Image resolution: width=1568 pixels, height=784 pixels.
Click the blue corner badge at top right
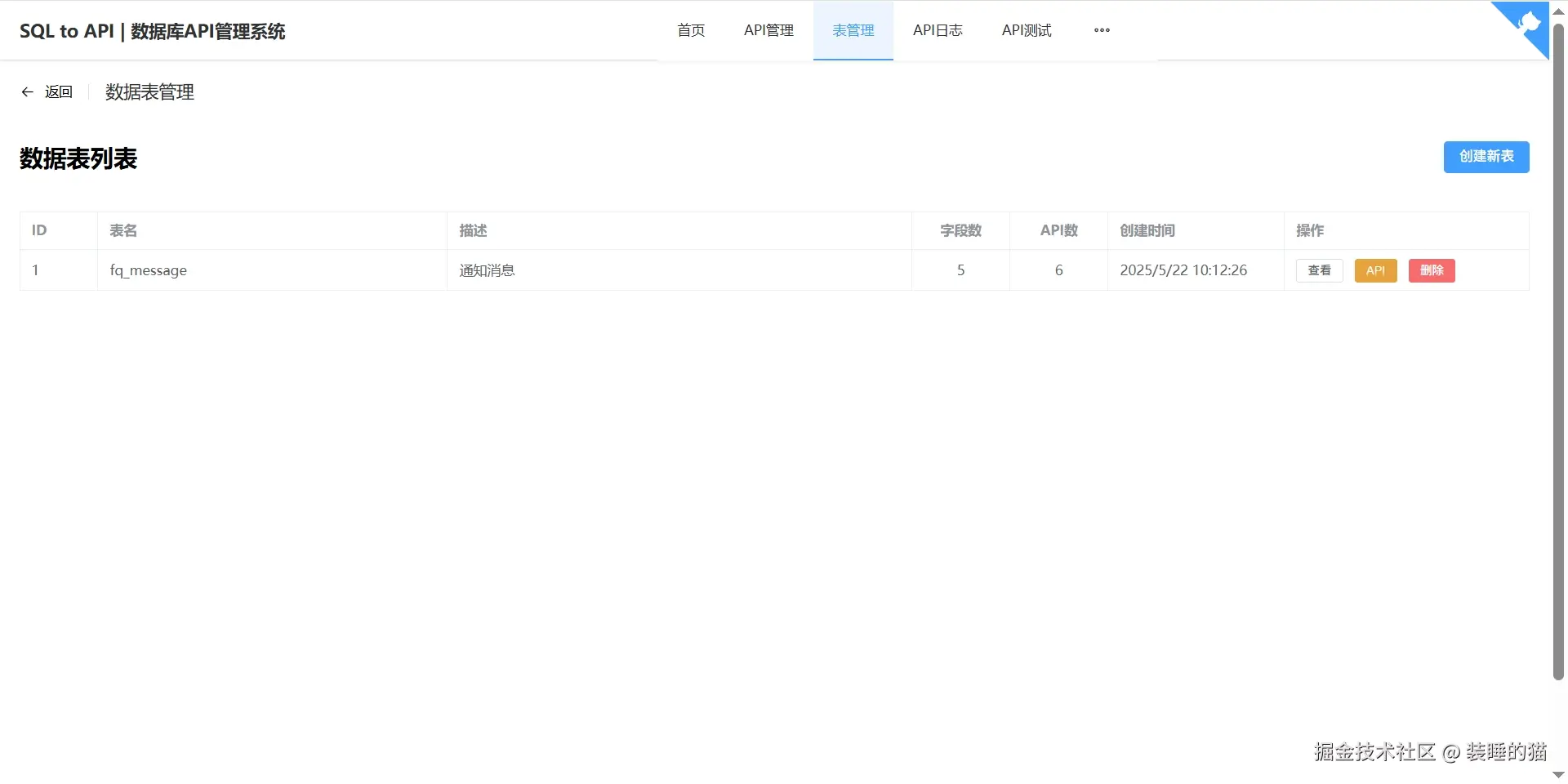(1524, 24)
